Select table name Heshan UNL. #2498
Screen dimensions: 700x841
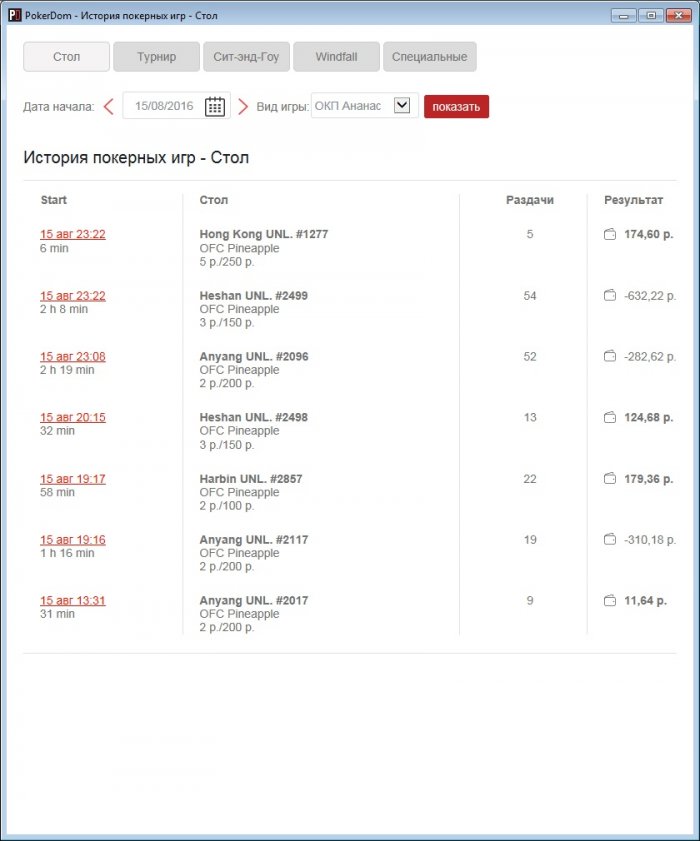(x=254, y=417)
